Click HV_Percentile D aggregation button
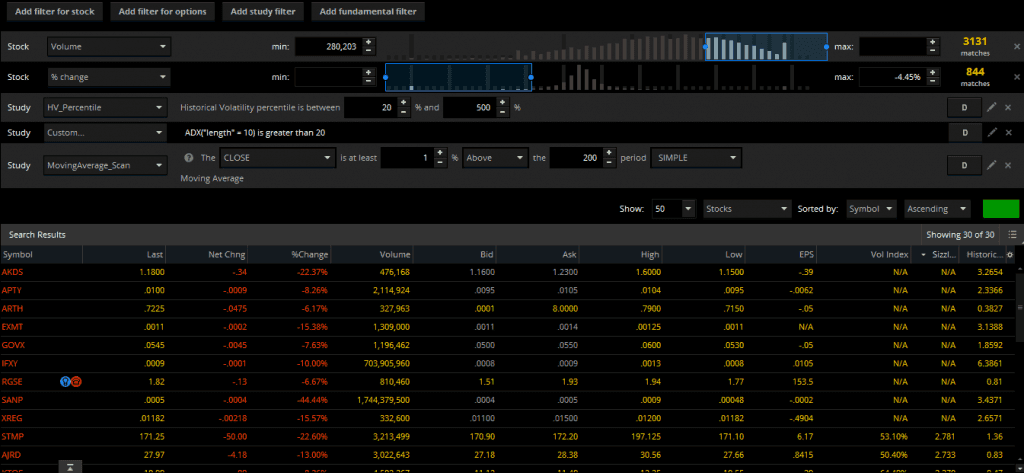Image resolution: width=1024 pixels, height=473 pixels. click(x=965, y=108)
